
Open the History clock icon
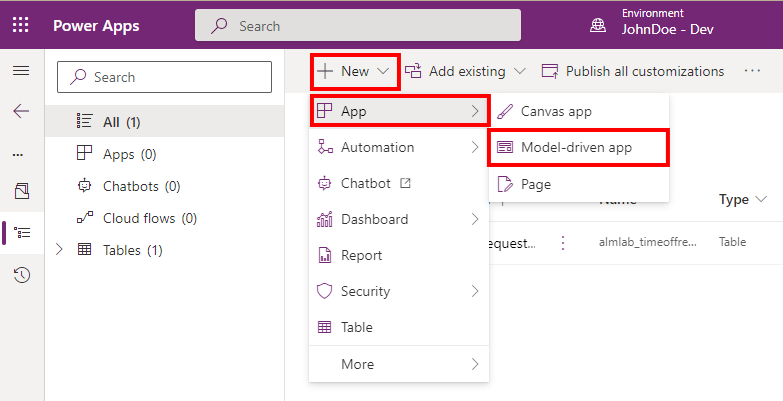click(21, 275)
